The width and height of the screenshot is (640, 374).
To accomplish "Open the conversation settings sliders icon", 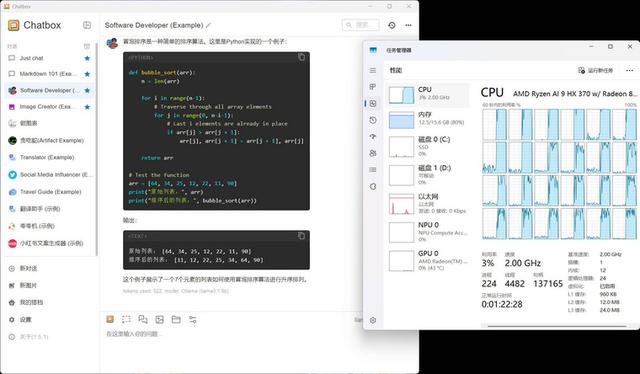I will click(x=193, y=319).
